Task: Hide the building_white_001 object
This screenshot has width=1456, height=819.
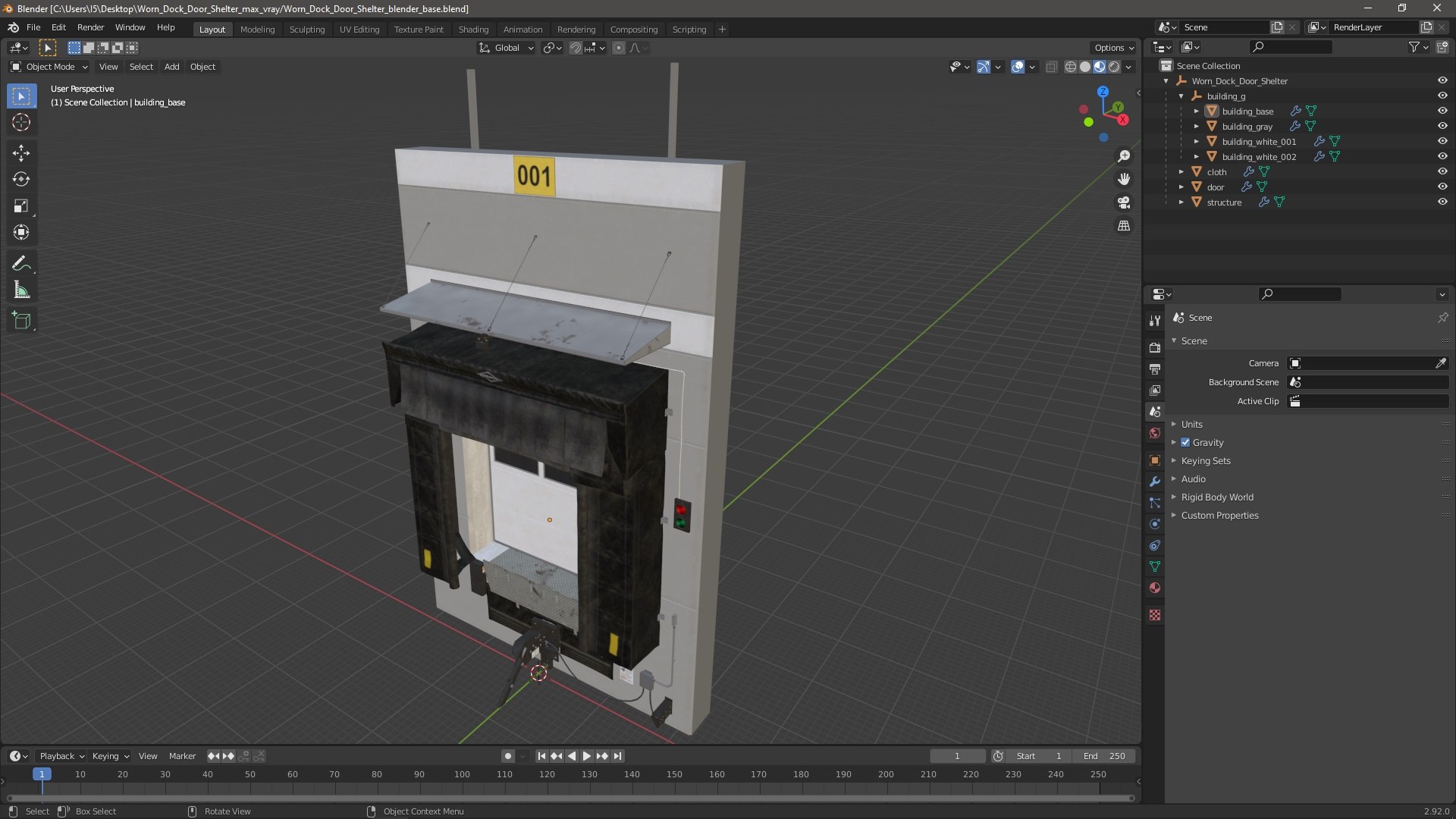Action: pyautogui.click(x=1442, y=141)
